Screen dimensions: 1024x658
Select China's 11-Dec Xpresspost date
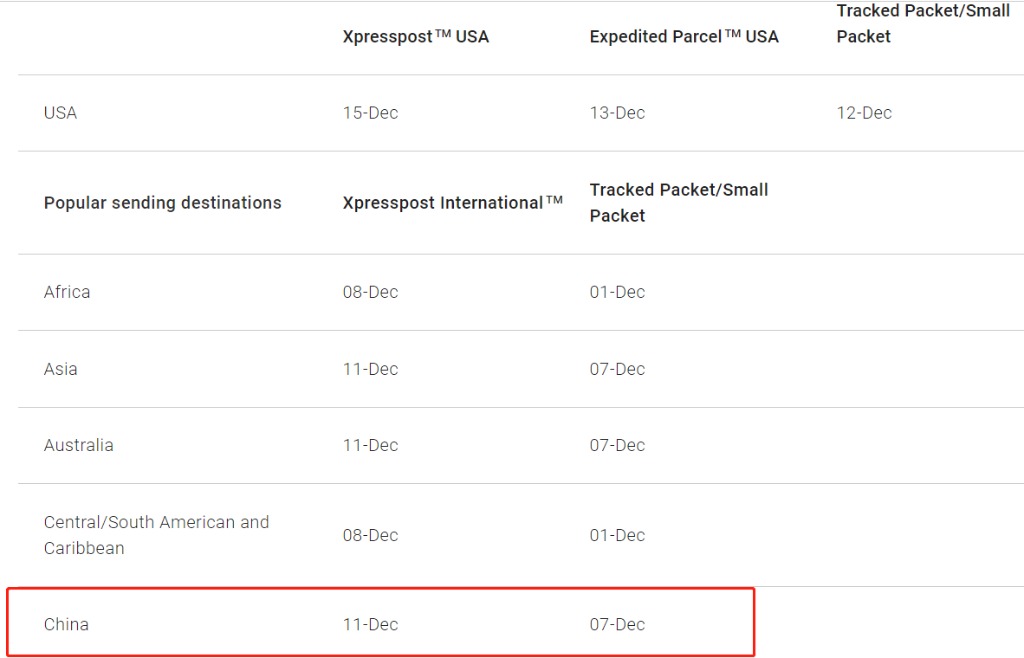pyautogui.click(x=370, y=624)
